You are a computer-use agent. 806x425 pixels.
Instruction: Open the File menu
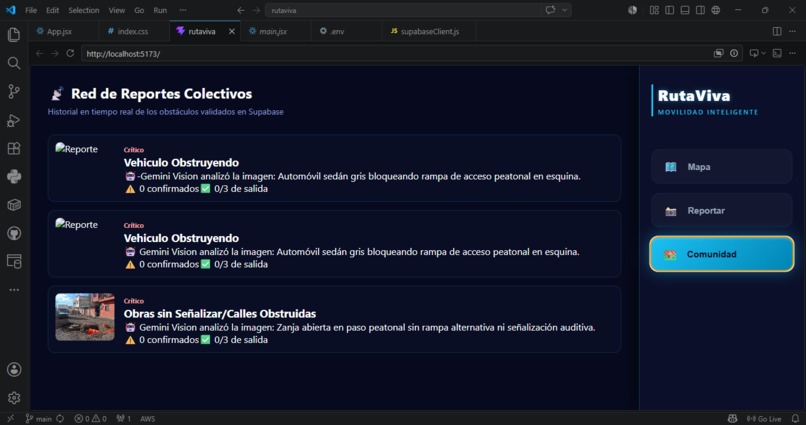31,10
